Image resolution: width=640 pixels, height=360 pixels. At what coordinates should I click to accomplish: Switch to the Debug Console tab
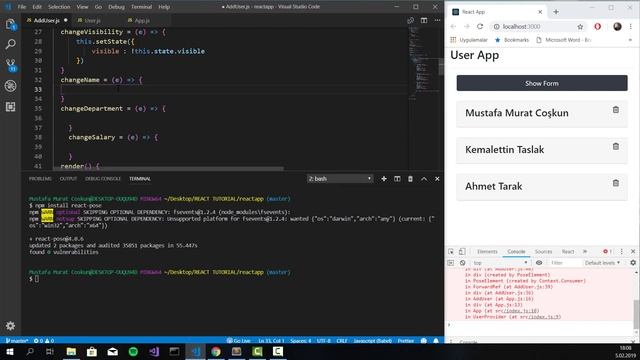103,179
